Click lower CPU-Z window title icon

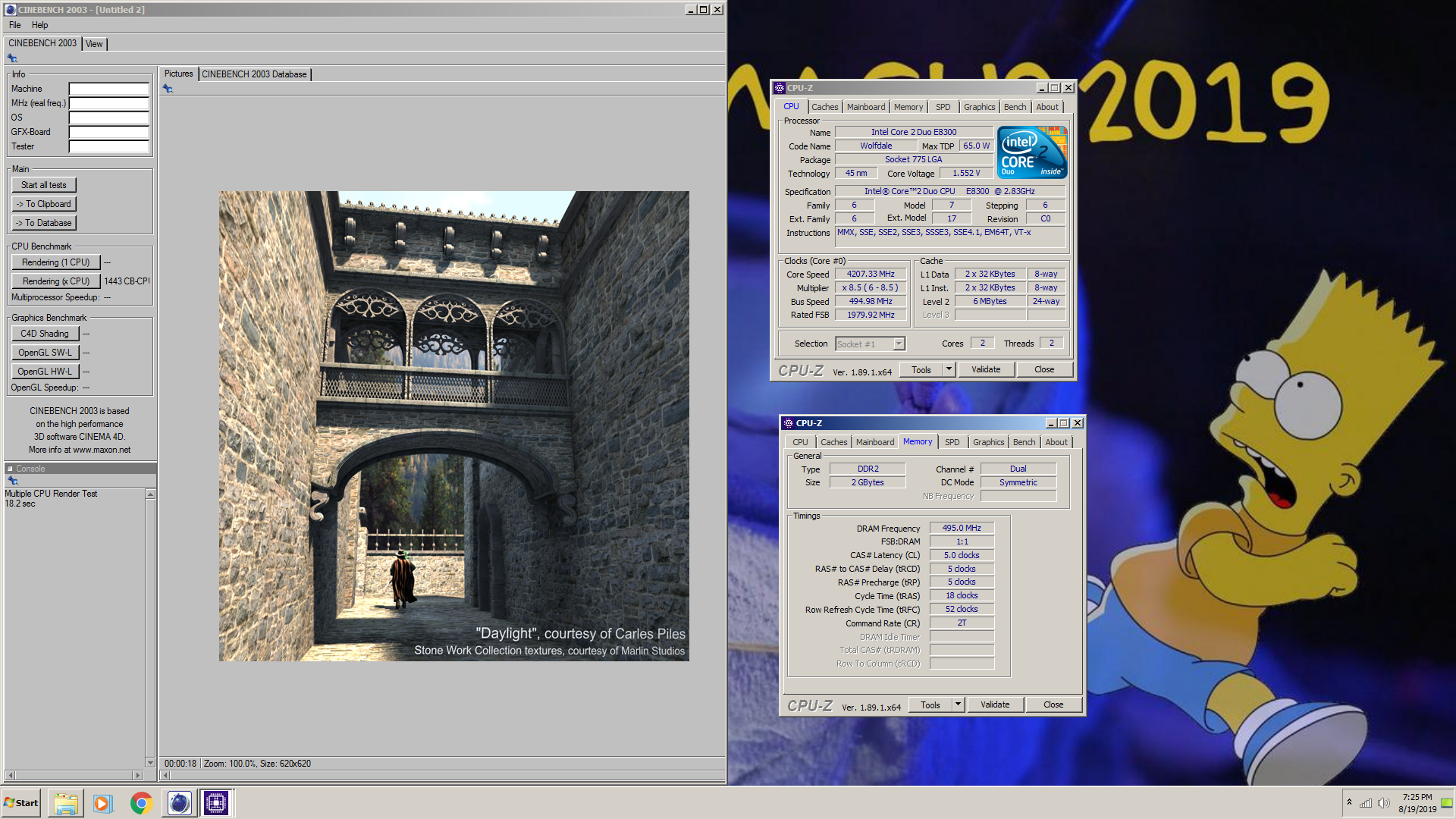point(788,423)
